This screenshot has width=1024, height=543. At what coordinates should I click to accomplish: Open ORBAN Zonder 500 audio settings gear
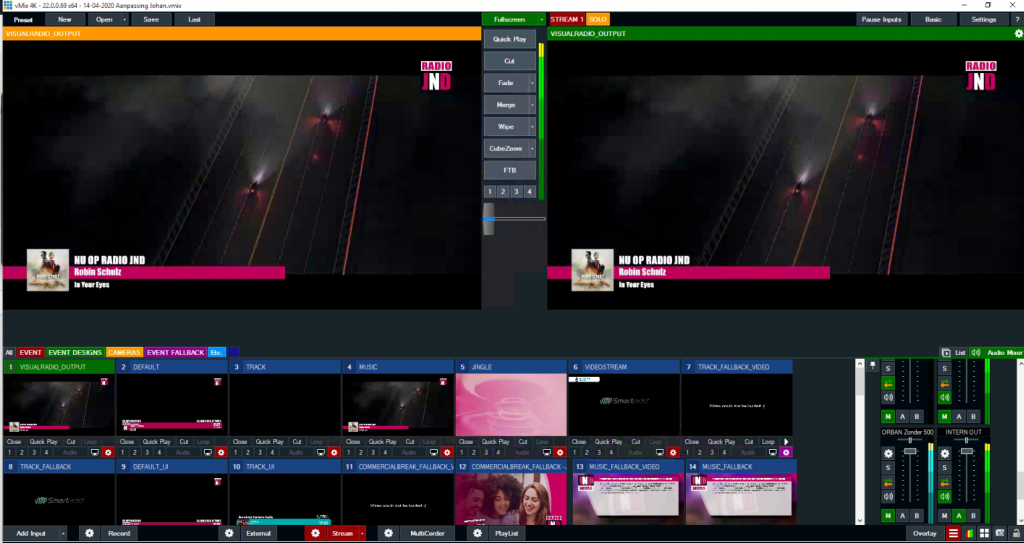point(888,453)
